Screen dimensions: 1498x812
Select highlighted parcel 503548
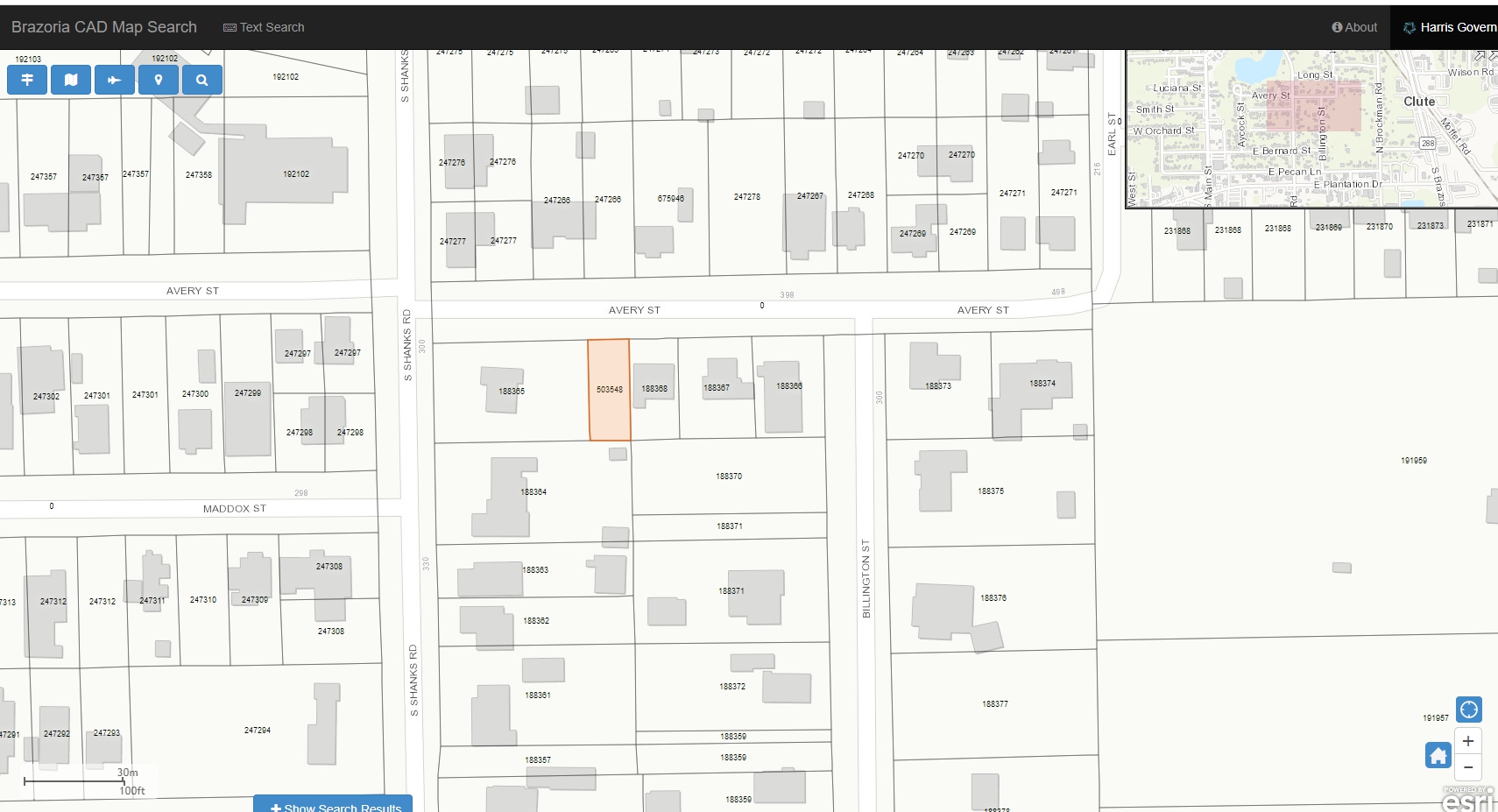(609, 390)
